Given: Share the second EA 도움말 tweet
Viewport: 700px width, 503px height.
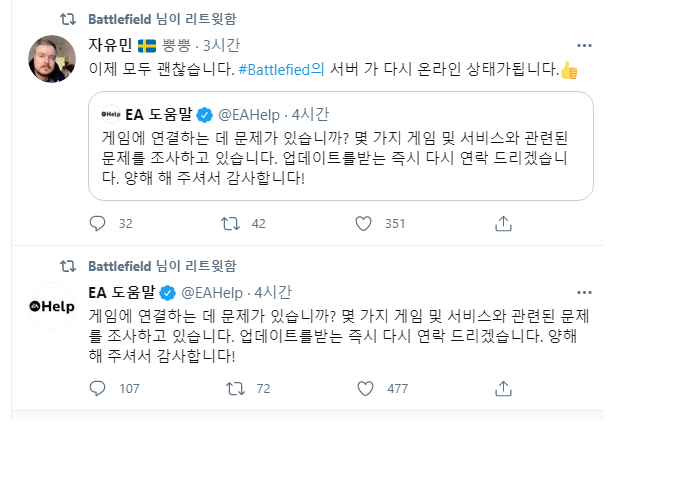Looking at the screenshot, I should click(504, 388).
